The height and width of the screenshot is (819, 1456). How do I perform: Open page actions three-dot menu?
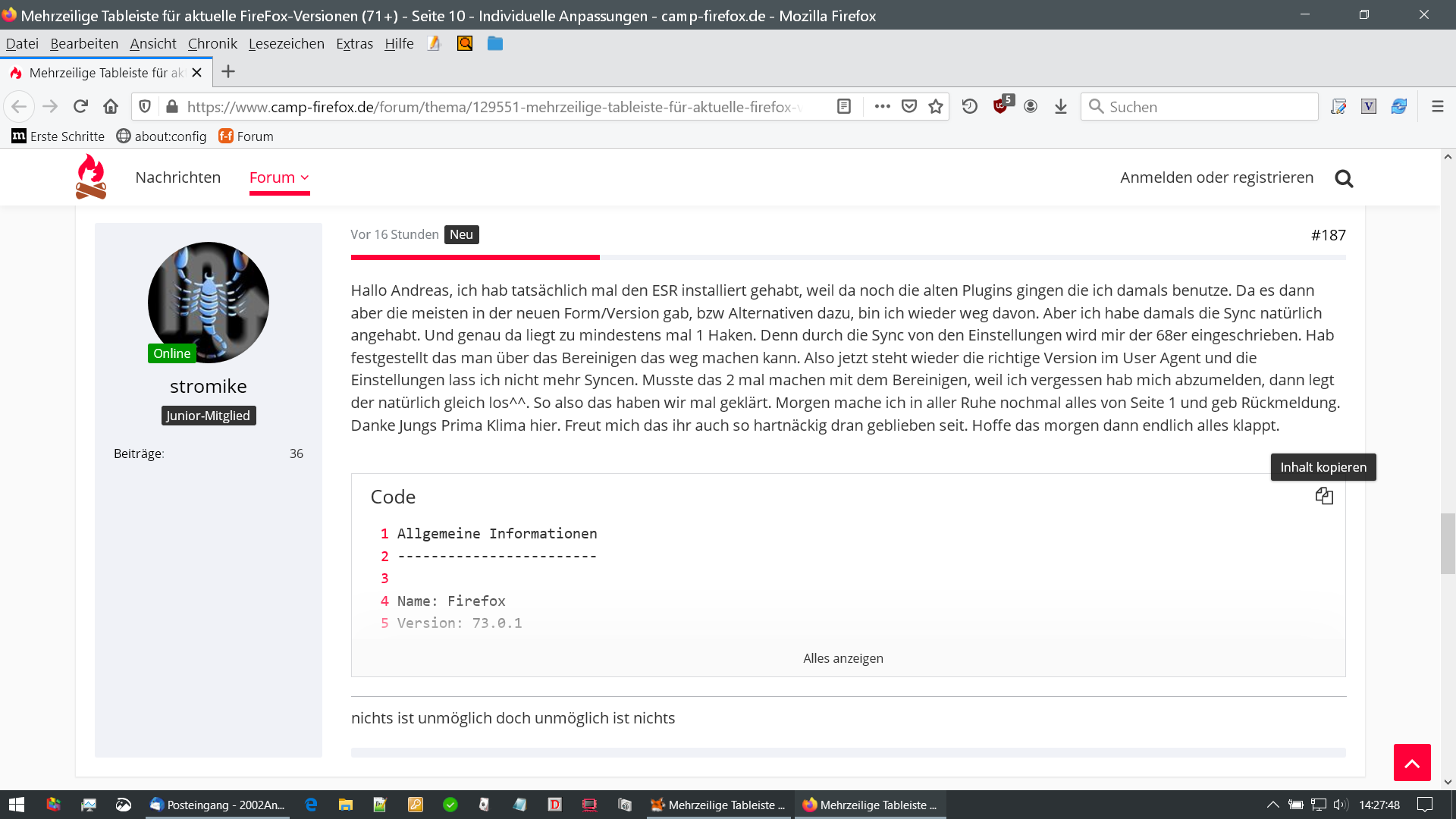pyautogui.click(x=882, y=107)
